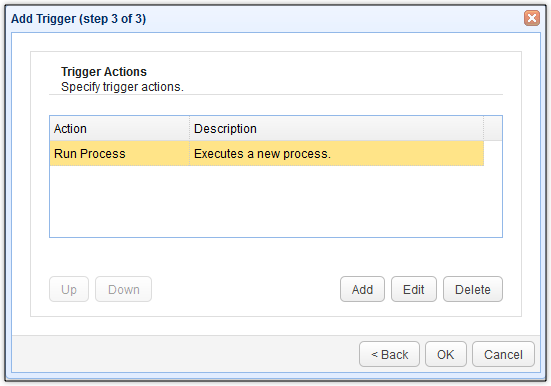Image resolution: width=551 pixels, height=386 pixels.
Task: Move the selected action Up
Action: 69,289
